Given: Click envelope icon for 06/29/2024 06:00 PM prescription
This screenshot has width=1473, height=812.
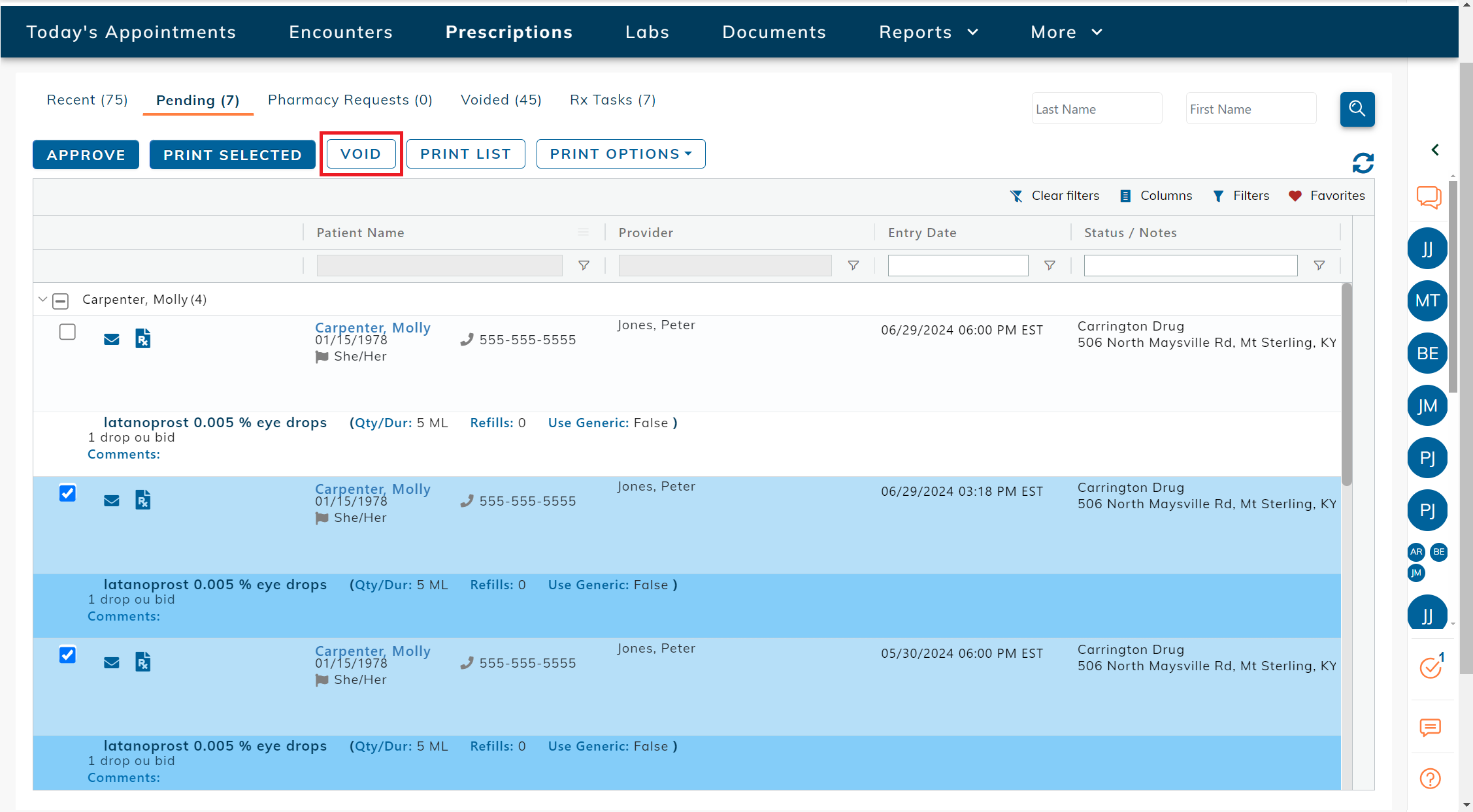Looking at the screenshot, I should (x=112, y=340).
